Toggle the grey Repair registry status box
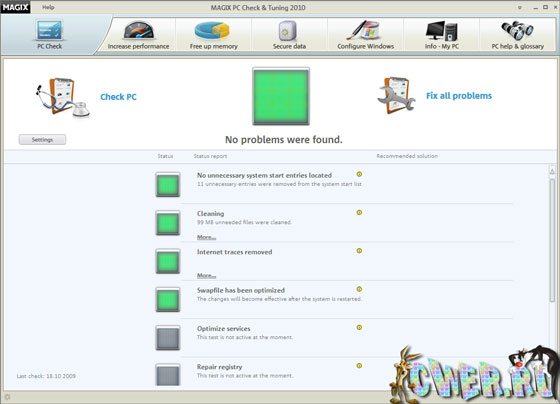Image resolution: width=560 pixels, height=404 pixels. tap(168, 375)
